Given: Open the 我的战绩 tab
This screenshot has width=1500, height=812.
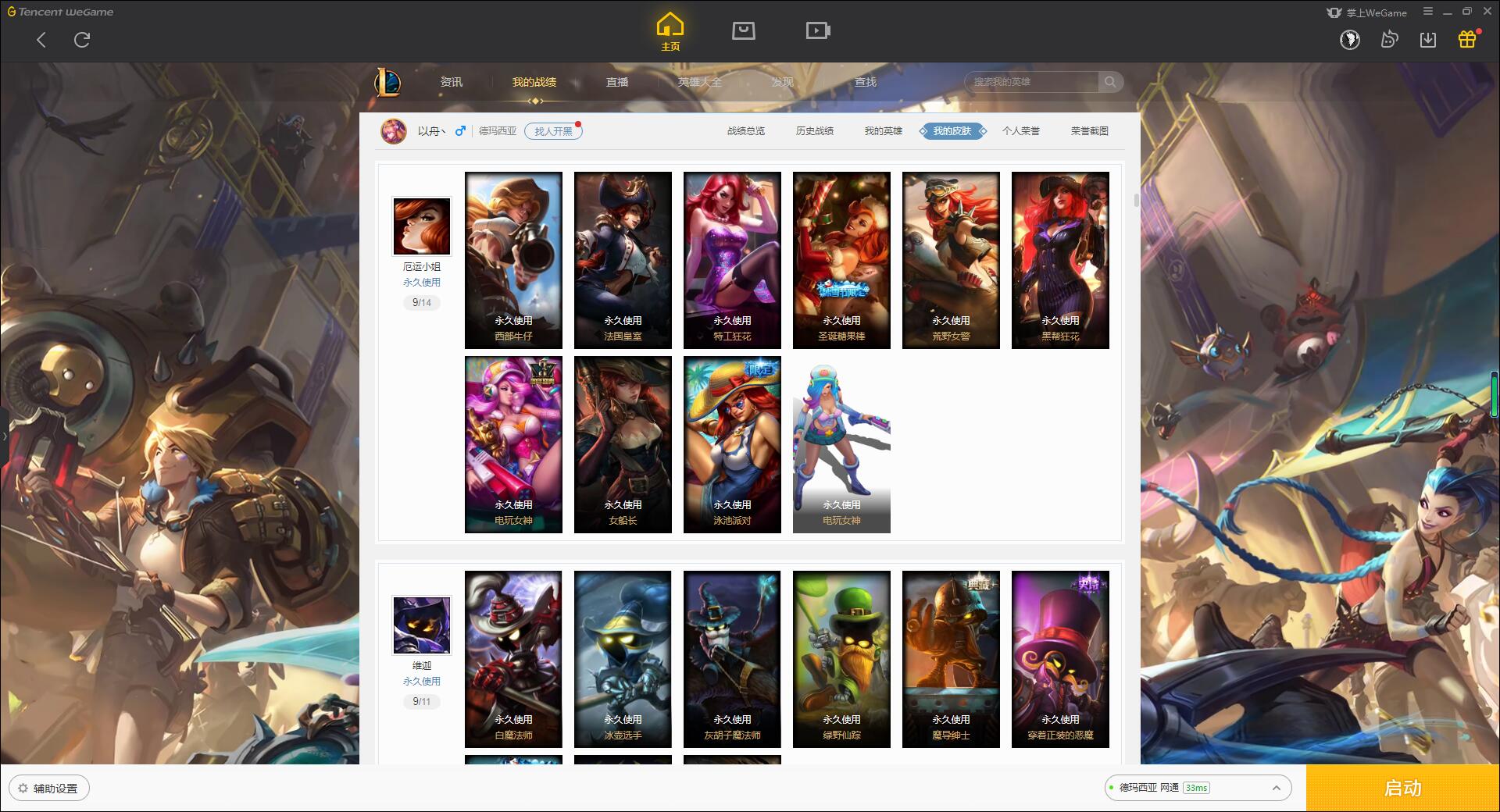Looking at the screenshot, I should [x=534, y=82].
